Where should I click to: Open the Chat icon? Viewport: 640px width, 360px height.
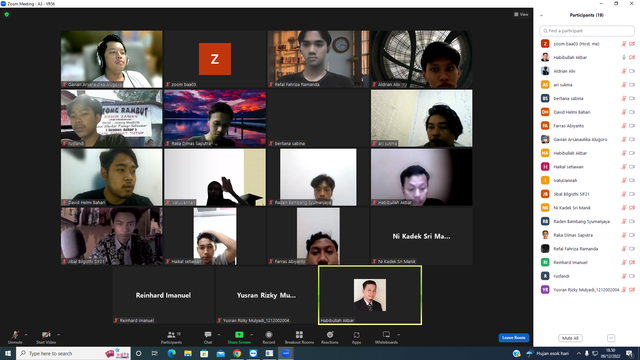(x=208, y=337)
